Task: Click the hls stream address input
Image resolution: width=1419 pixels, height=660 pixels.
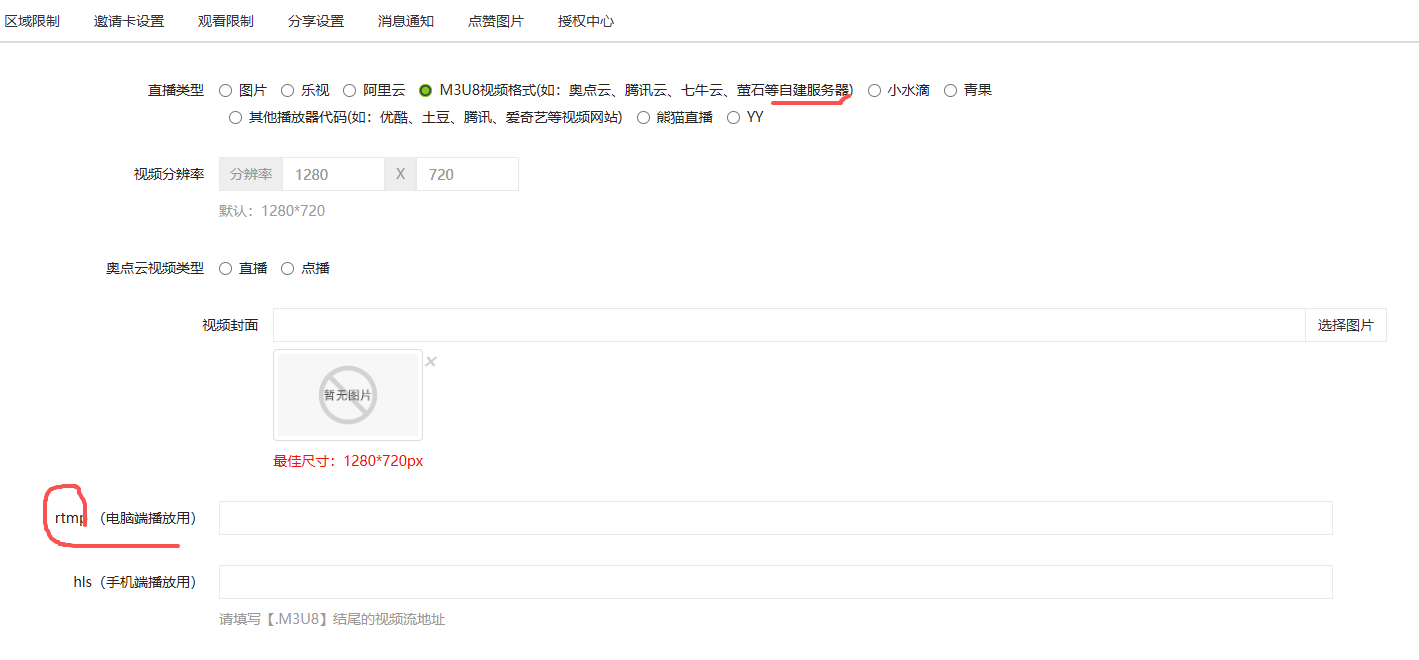Action: pos(775,582)
